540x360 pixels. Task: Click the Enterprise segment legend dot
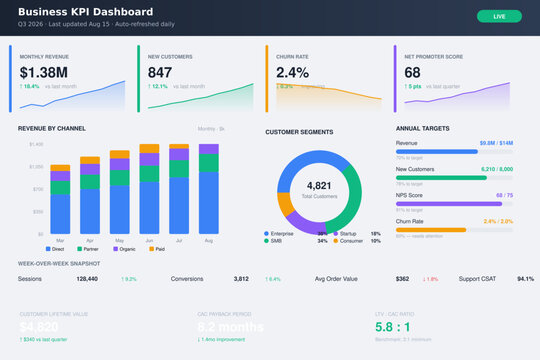pyautogui.click(x=266, y=234)
